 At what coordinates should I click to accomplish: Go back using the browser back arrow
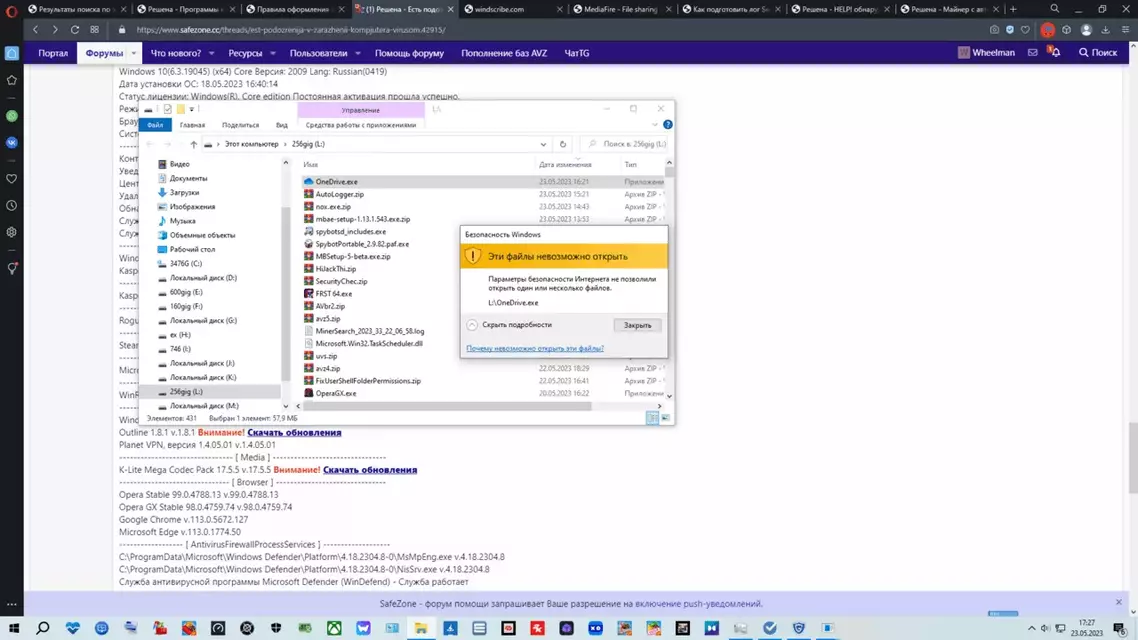coord(36,30)
